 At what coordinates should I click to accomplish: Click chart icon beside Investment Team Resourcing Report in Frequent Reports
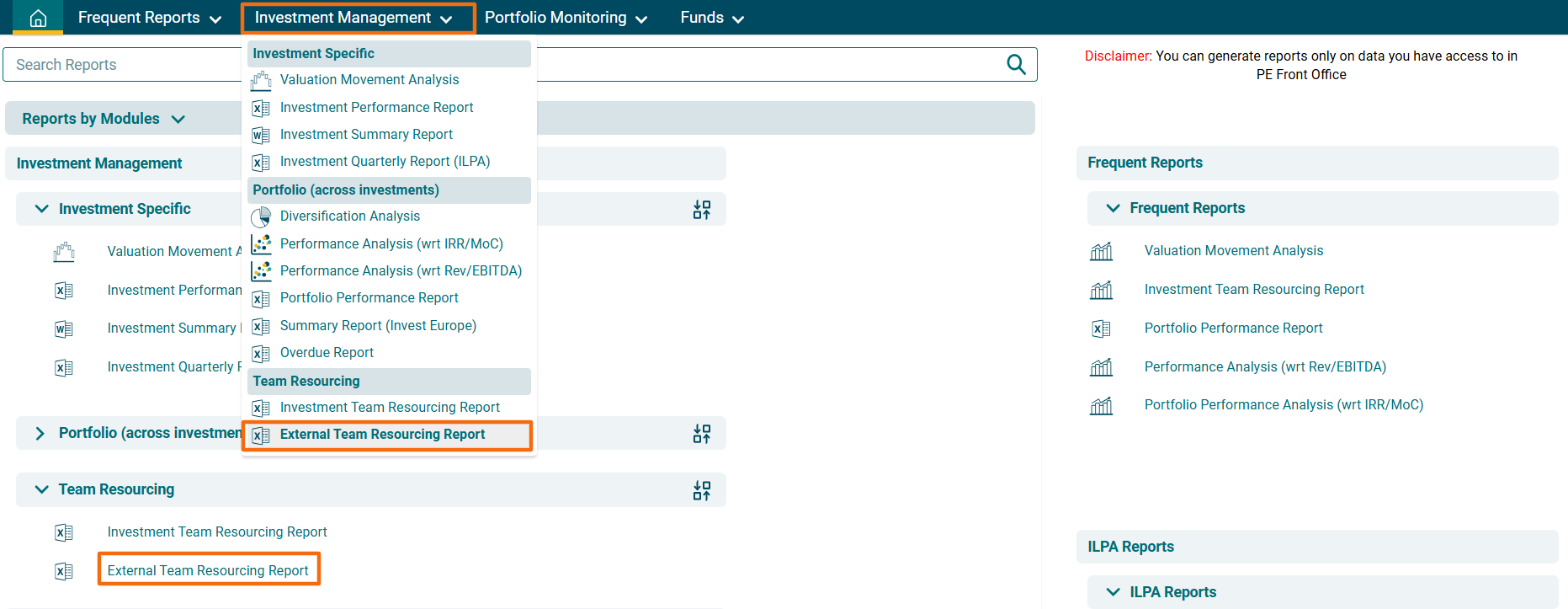tap(1101, 290)
